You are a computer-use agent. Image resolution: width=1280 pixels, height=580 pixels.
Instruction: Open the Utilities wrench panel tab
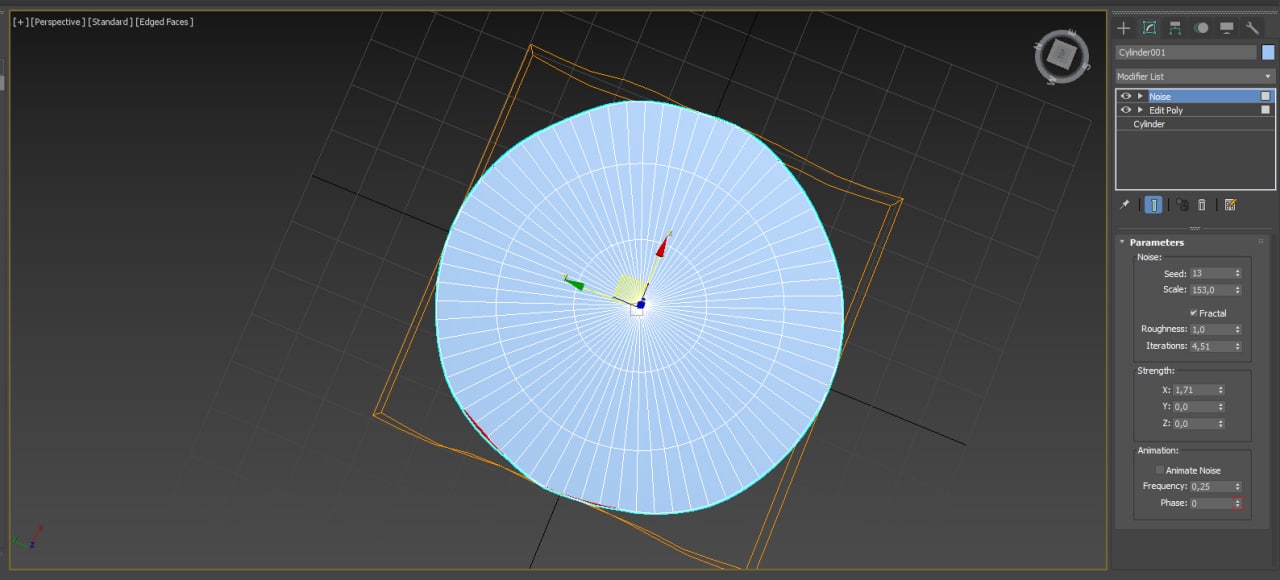click(x=1252, y=28)
